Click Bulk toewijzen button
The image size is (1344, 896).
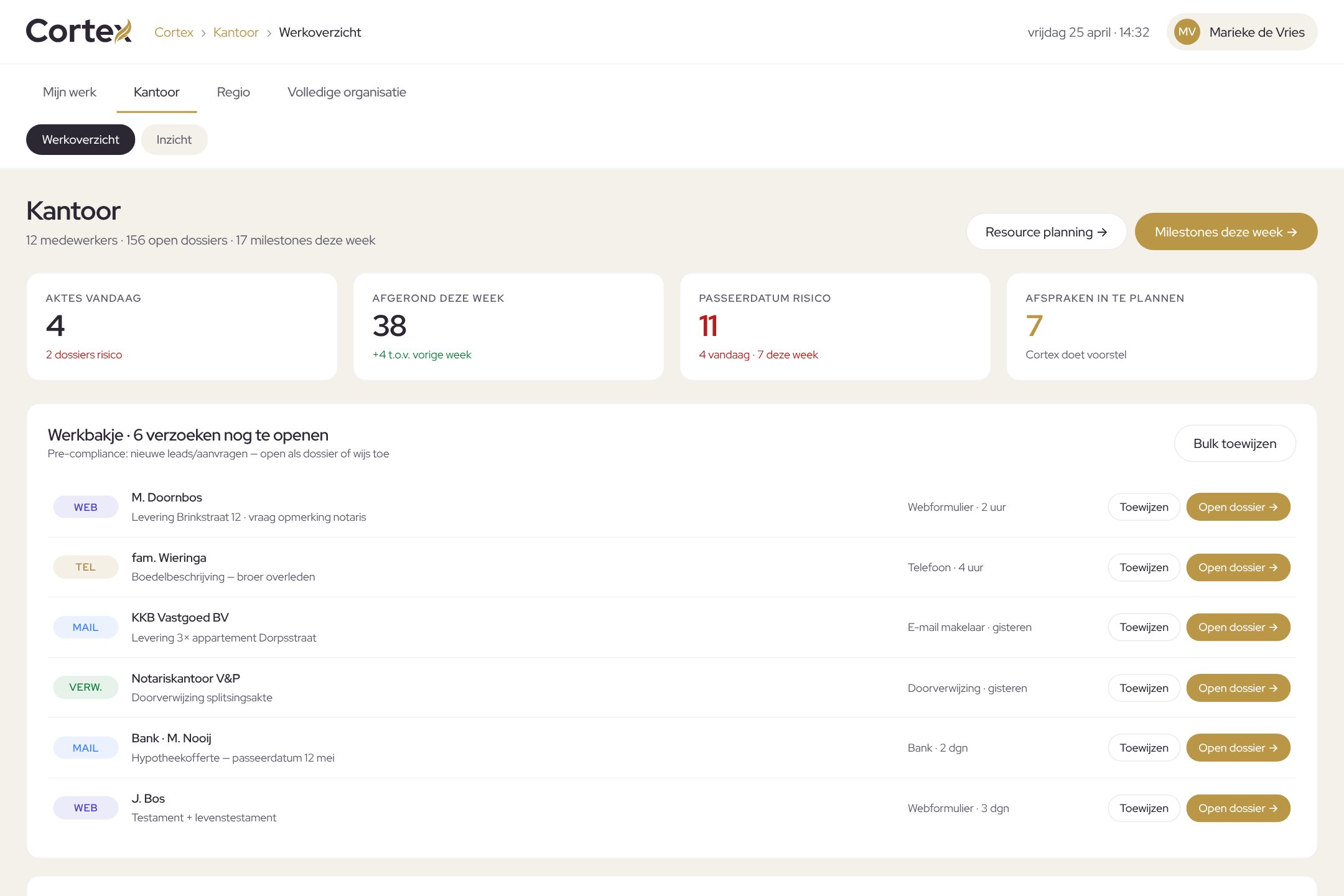(1234, 443)
